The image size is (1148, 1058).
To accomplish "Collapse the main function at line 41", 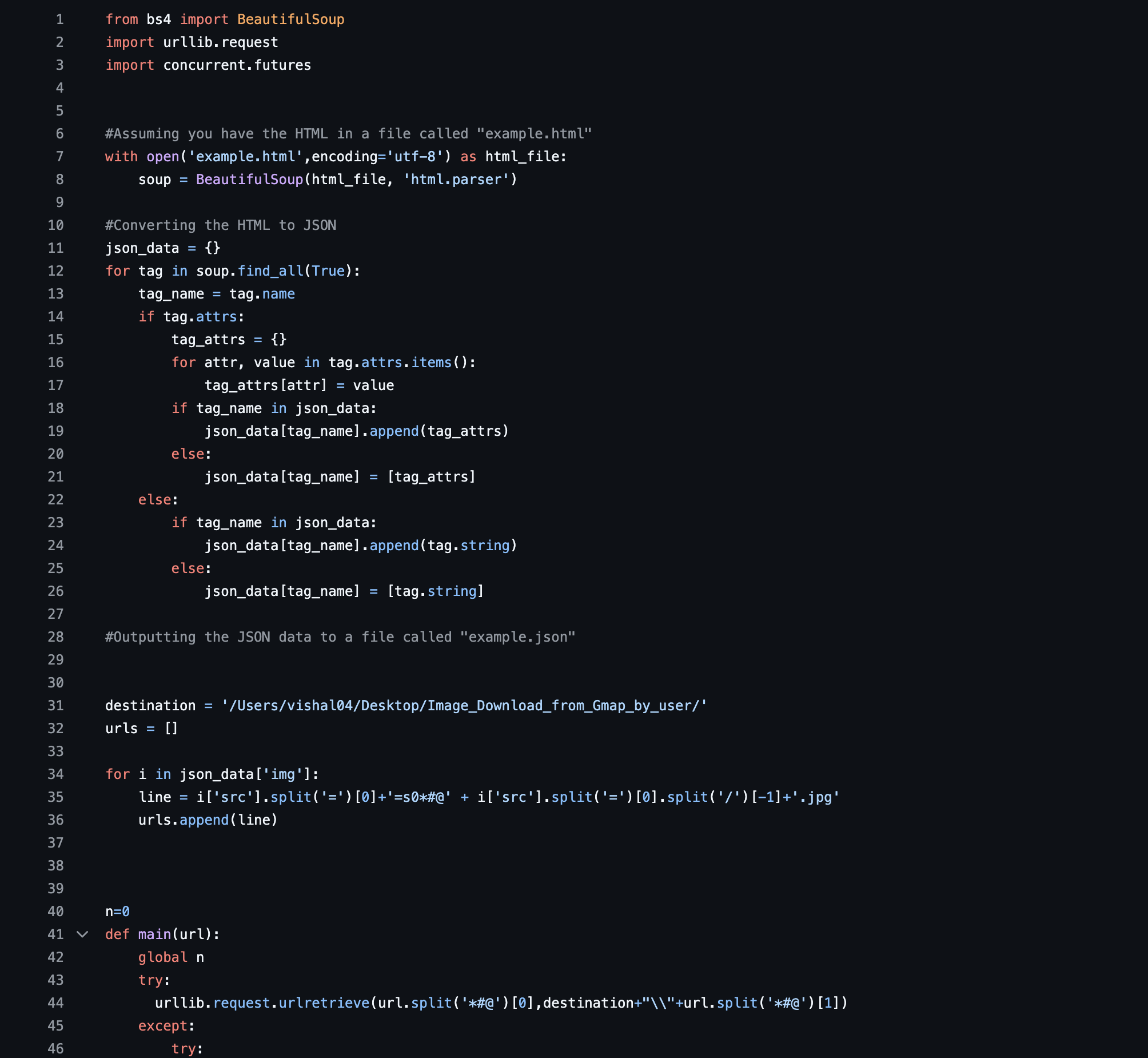I will point(82,934).
